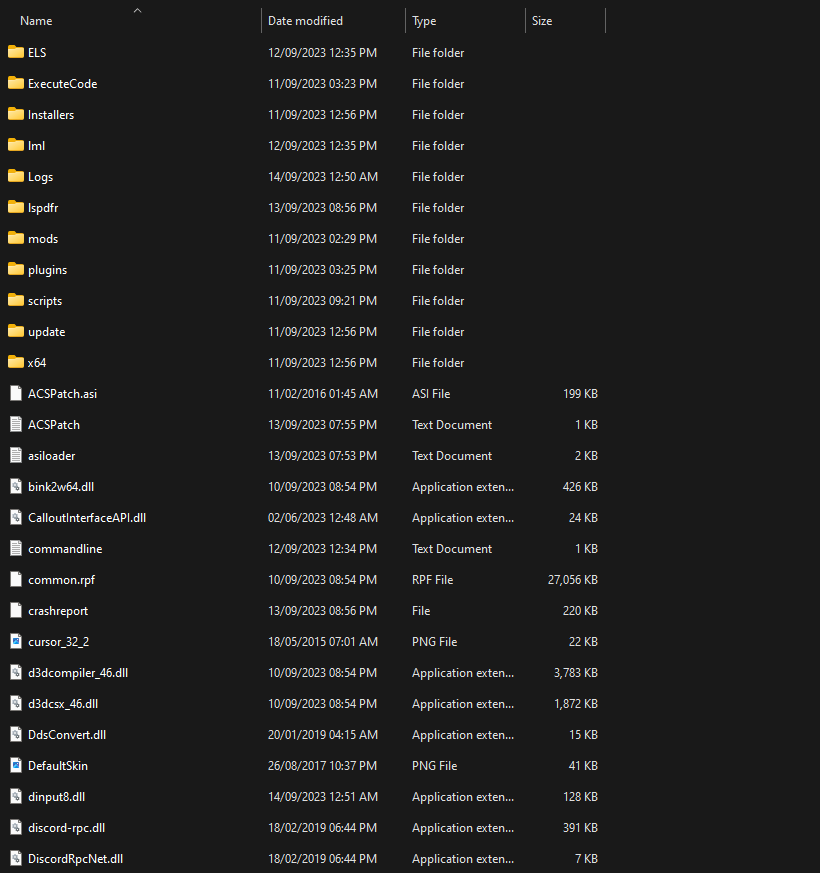820x873 pixels.
Task: Select the ACSPatch.asi file icon
Action: point(16,394)
